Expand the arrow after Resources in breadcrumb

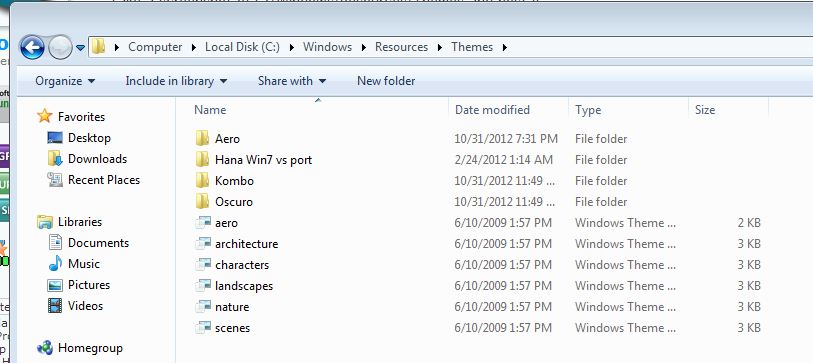tap(440, 48)
